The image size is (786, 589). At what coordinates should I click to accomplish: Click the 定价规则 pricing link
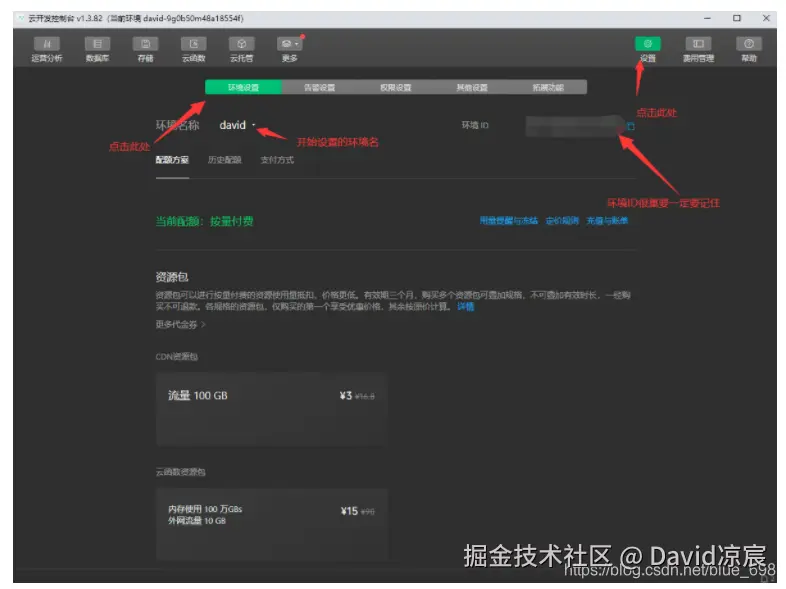coord(562,221)
